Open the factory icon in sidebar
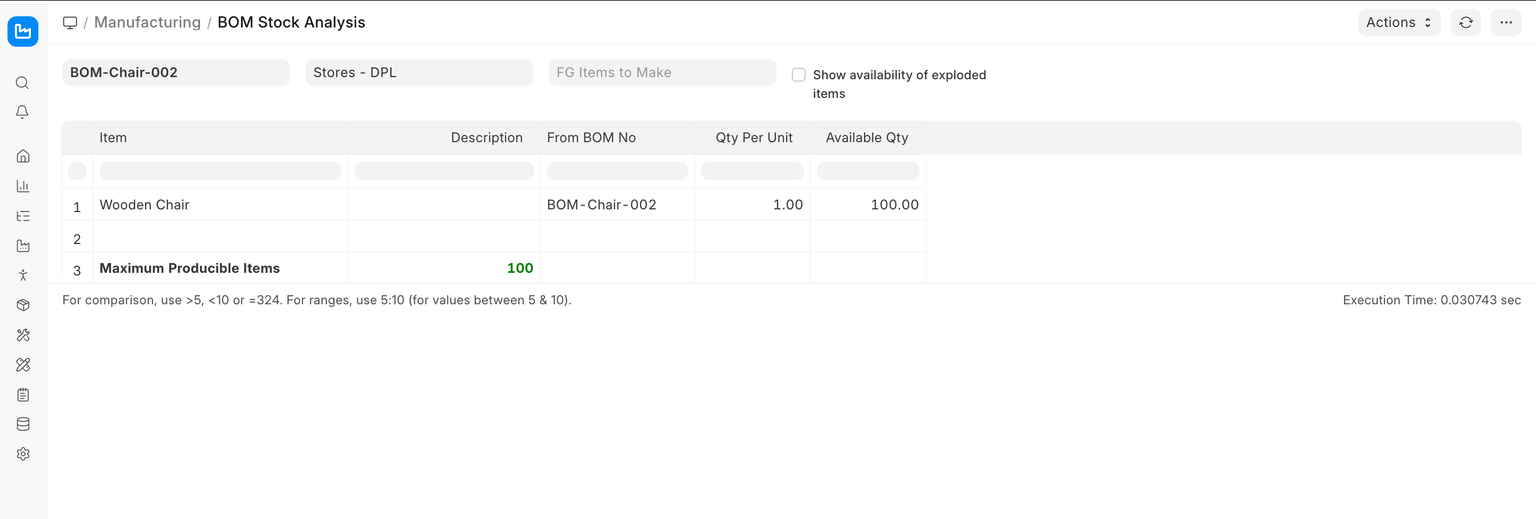The height and width of the screenshot is (519, 1536). 23,246
